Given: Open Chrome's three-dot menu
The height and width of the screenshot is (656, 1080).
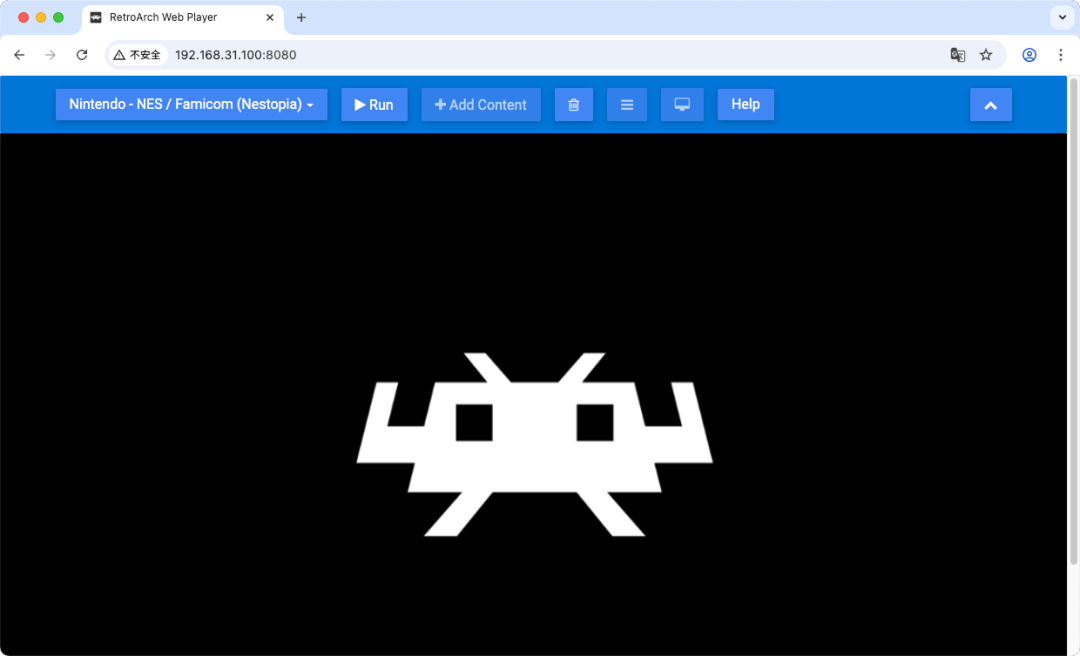Looking at the screenshot, I should point(1061,55).
